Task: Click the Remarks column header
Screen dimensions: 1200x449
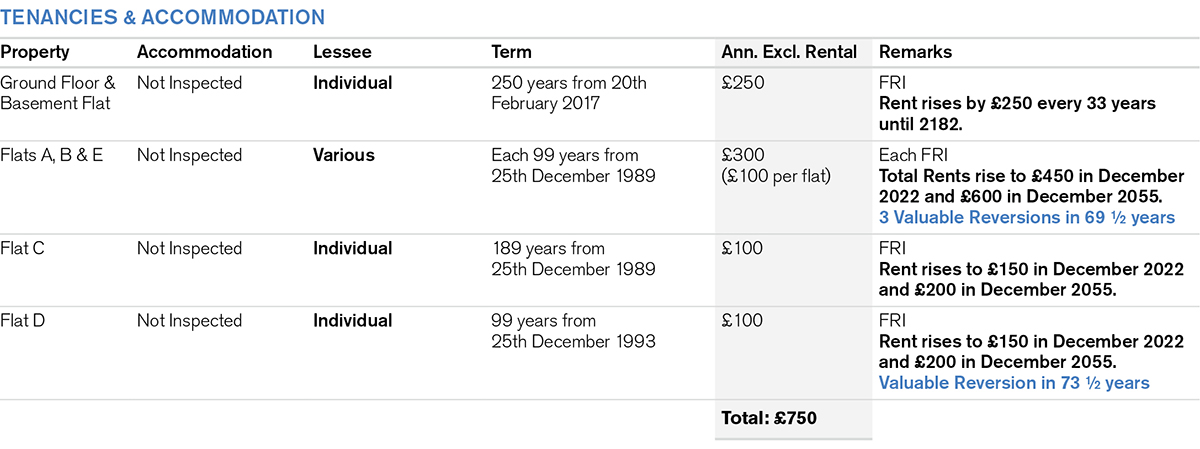Action: (915, 52)
